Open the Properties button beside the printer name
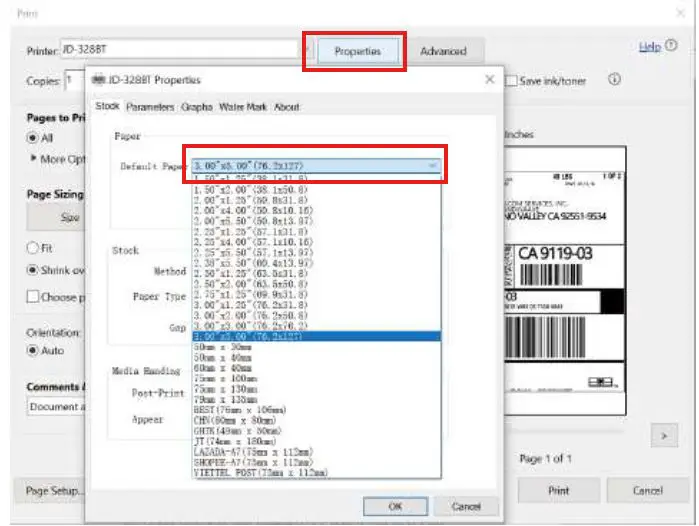Screen dimensions: 699x526 [358, 51]
